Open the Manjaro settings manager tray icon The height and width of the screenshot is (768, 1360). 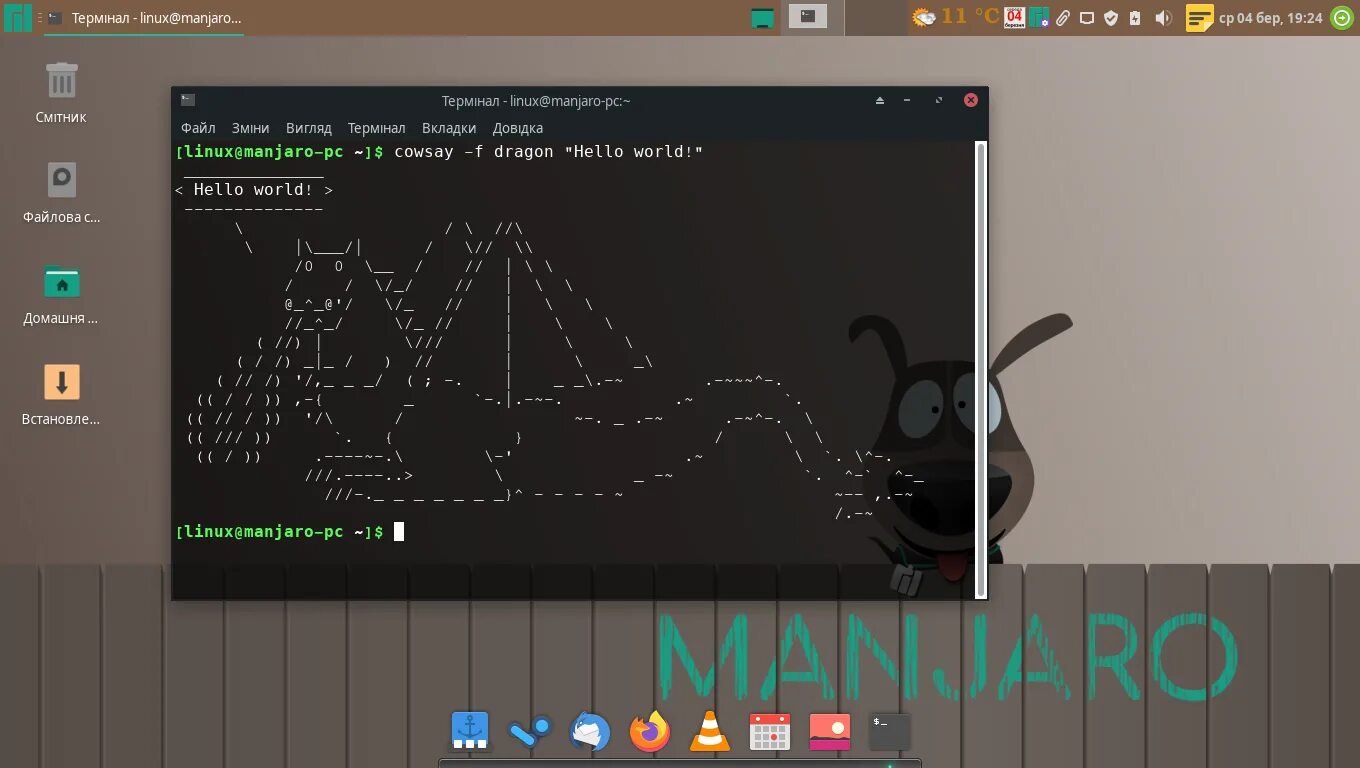click(1040, 17)
